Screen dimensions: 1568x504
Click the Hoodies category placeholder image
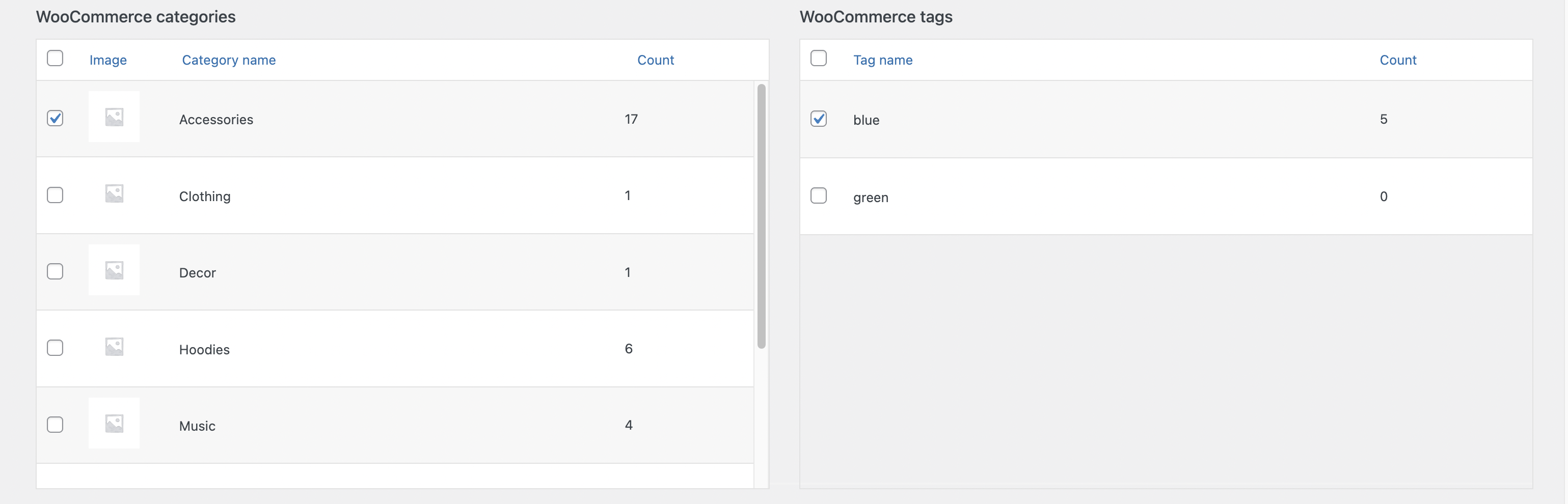[x=114, y=347]
